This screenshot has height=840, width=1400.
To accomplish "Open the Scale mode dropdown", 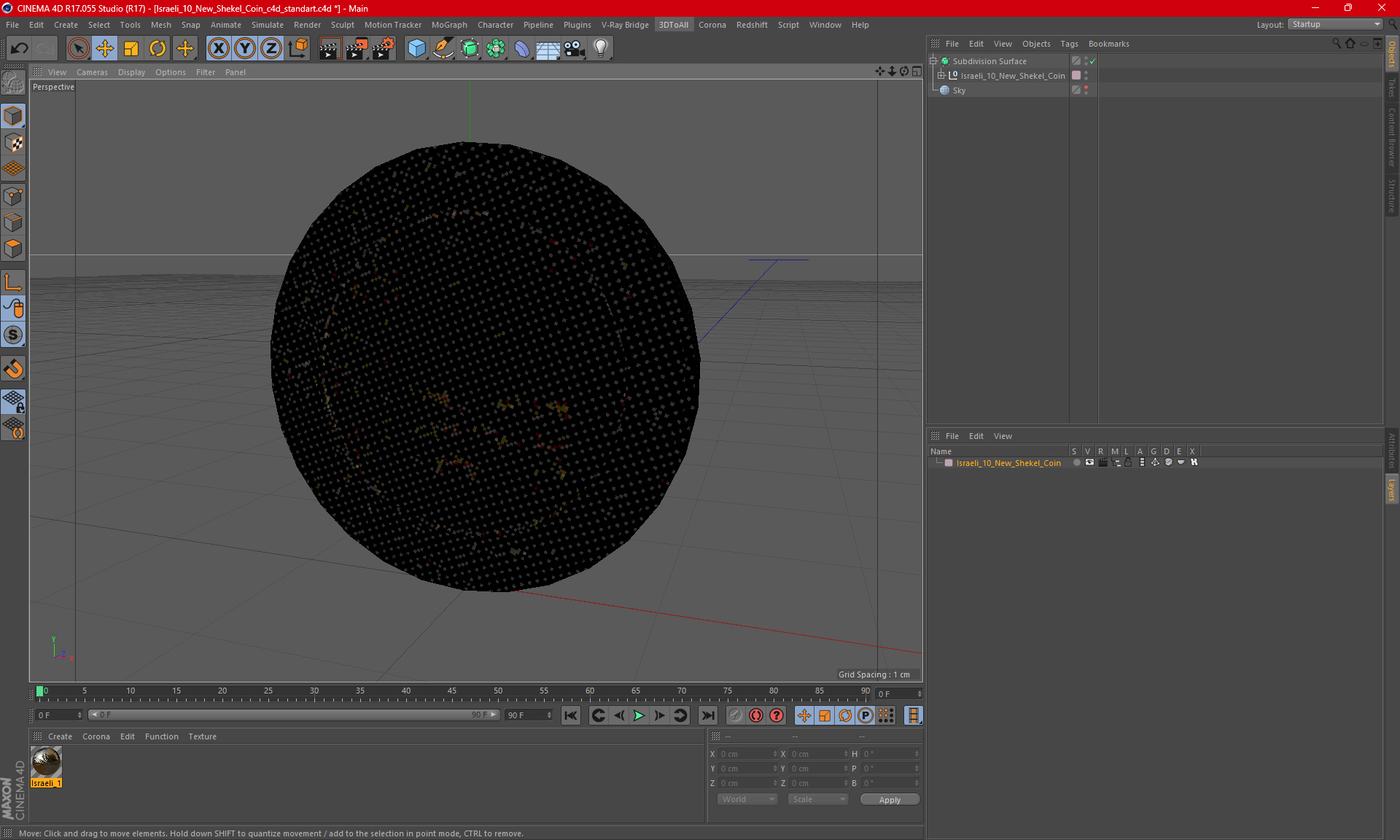I will 817,799.
